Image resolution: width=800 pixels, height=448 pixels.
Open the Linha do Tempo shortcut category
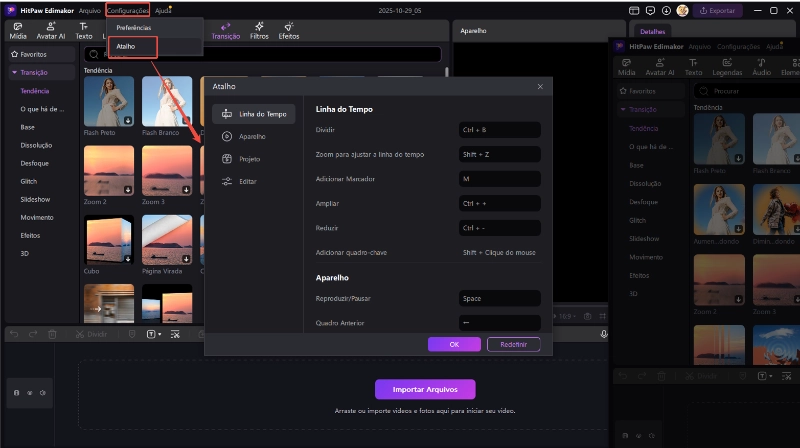click(254, 114)
